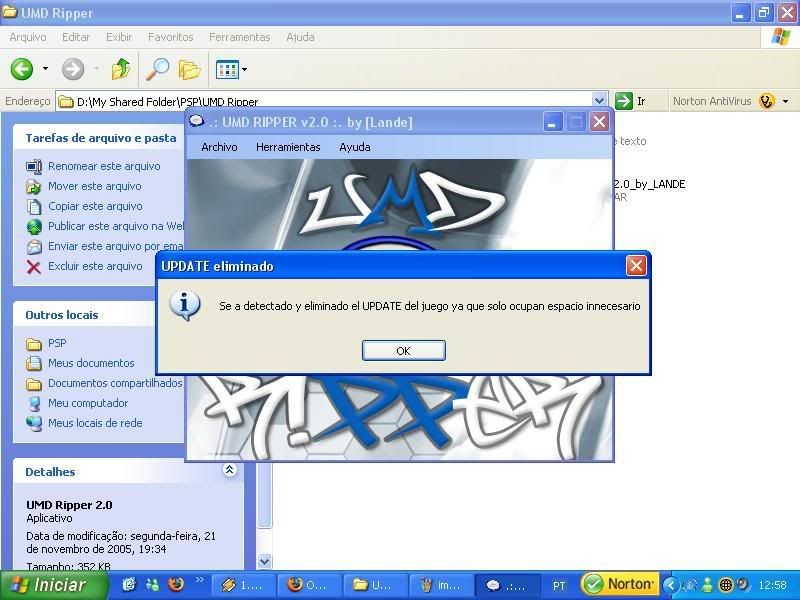Viewport: 800px width, 600px height.
Task: Open Archivo menu in UMD Ripper
Action: pos(219,147)
